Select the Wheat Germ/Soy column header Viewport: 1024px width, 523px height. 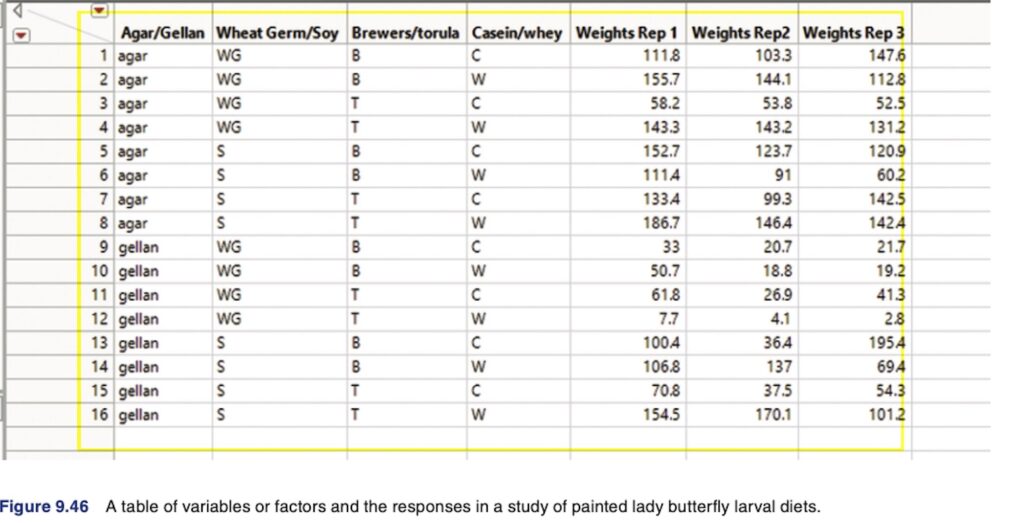279,33
